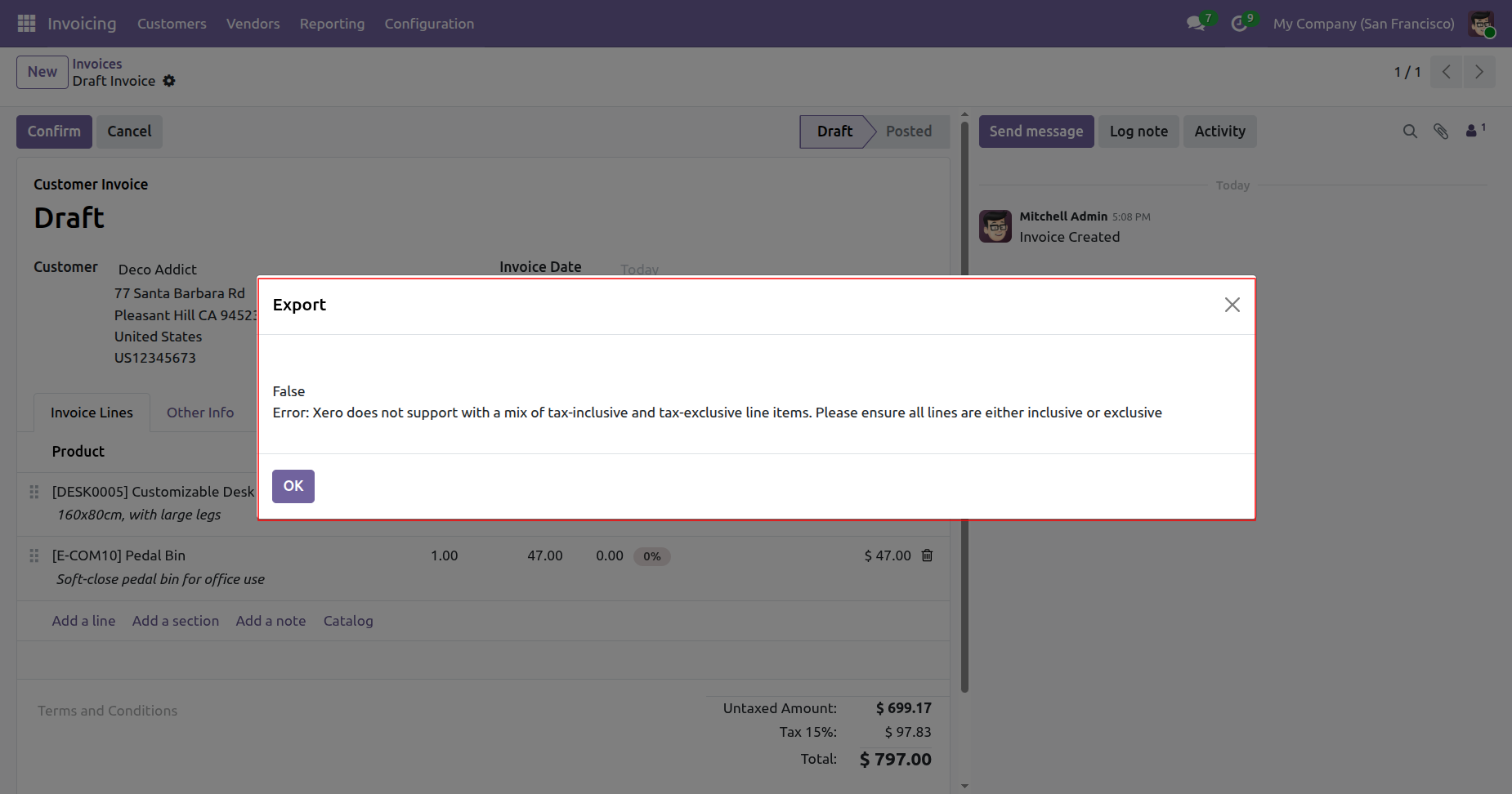1512x794 pixels.
Task: Click the Cancel button
Action: coord(129,132)
